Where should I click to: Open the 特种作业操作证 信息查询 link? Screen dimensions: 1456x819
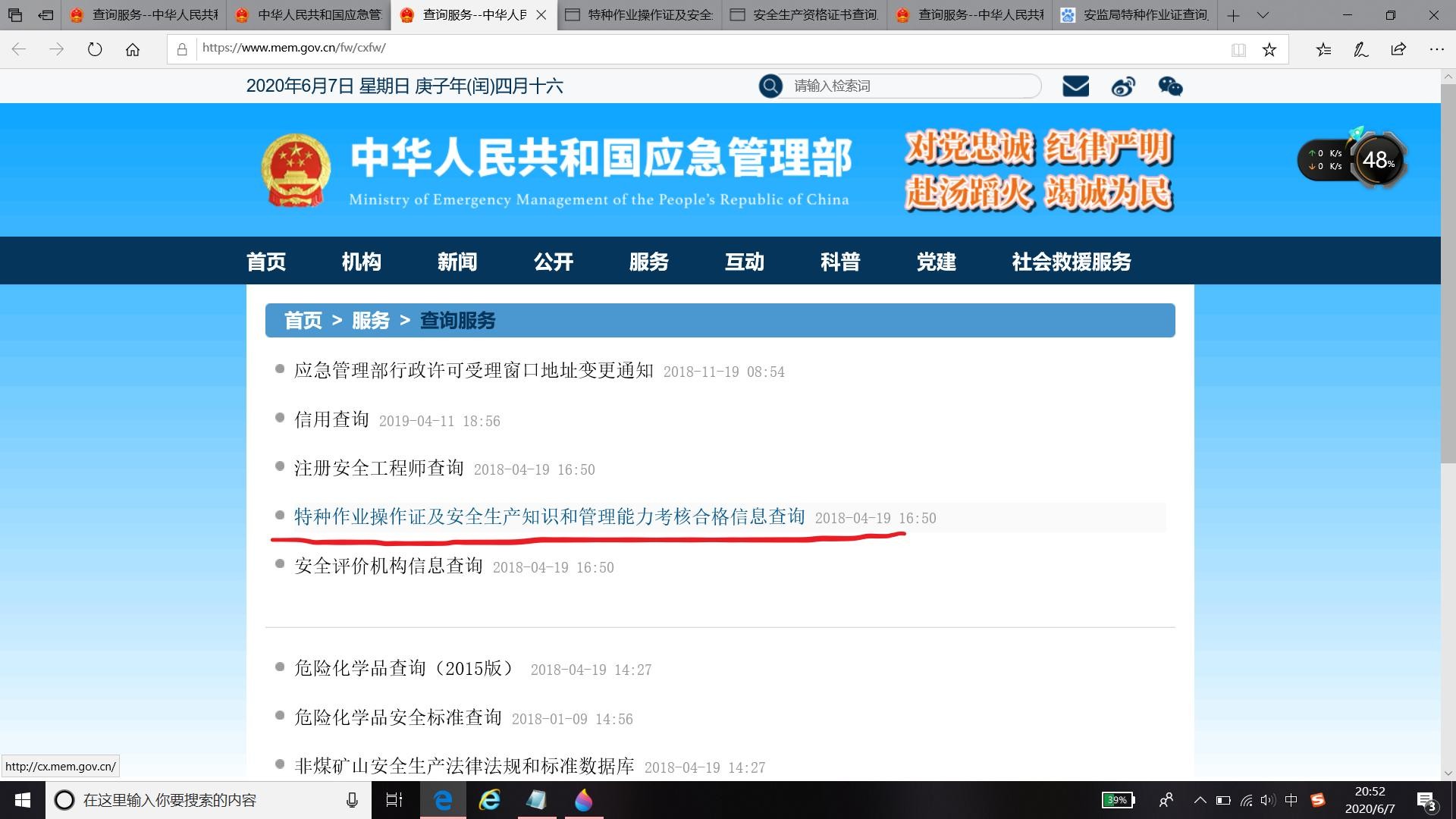click(x=549, y=517)
